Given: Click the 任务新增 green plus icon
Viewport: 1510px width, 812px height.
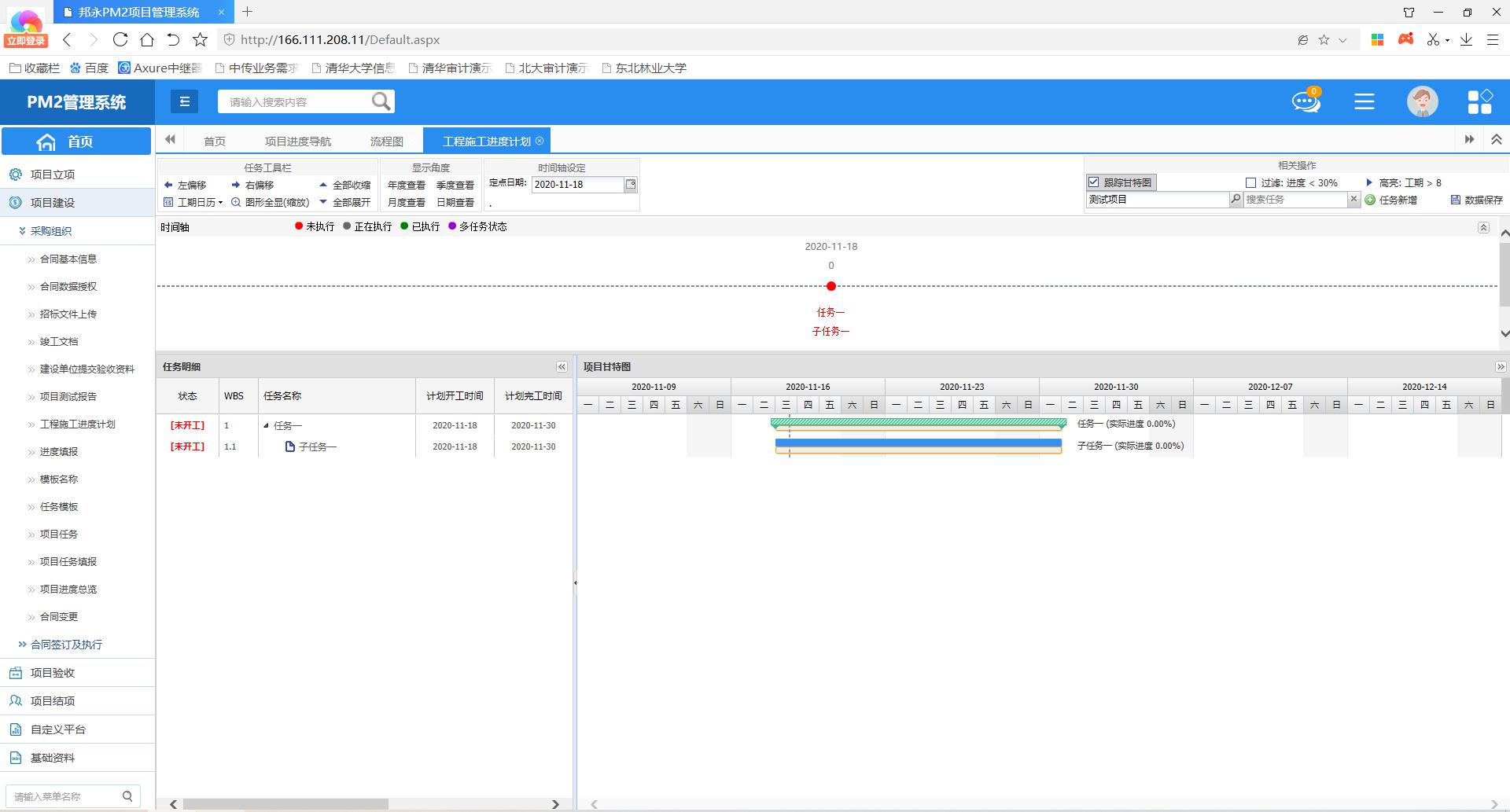Looking at the screenshot, I should click(x=1370, y=200).
